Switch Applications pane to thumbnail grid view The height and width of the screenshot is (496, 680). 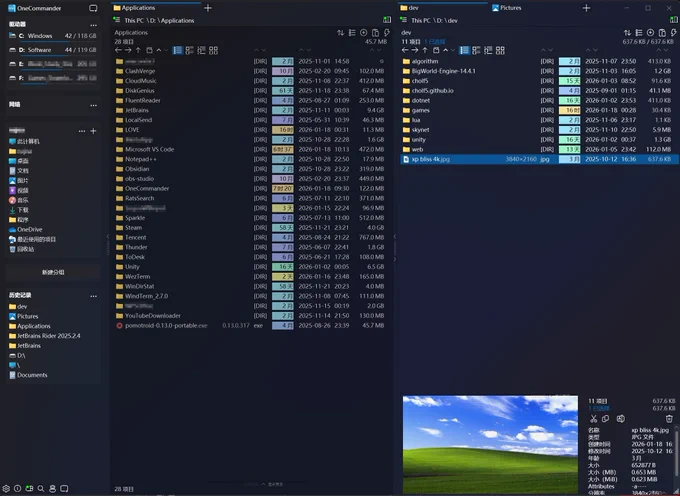[x=213, y=50]
